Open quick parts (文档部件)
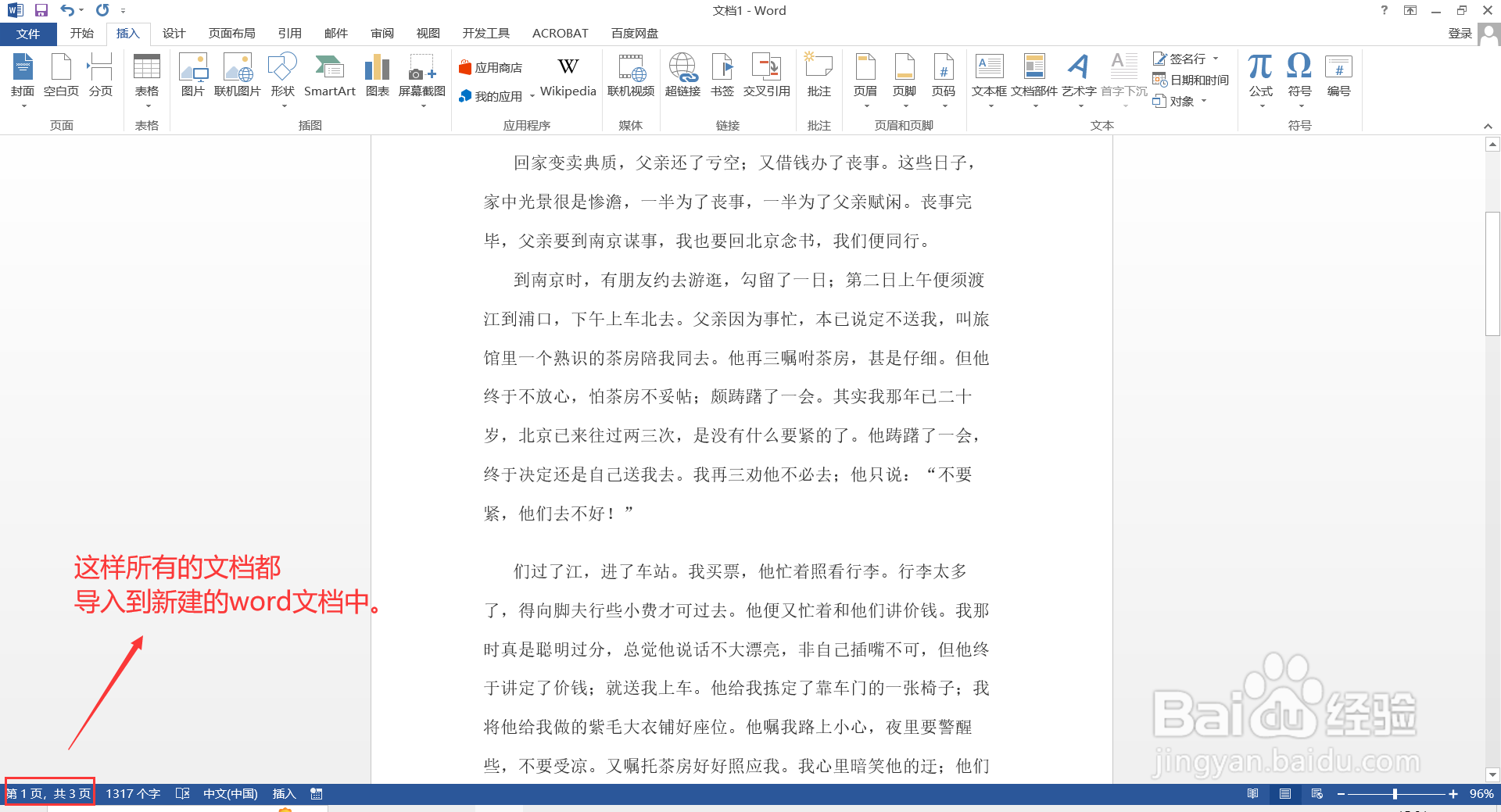The image size is (1501, 812). (1034, 78)
